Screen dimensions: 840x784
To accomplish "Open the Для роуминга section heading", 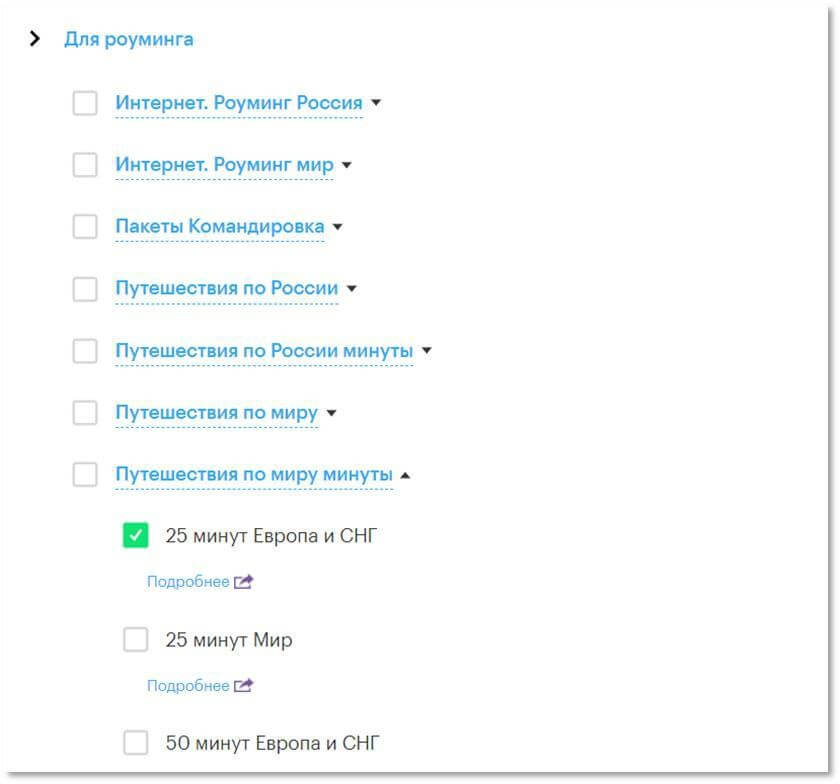I will 129,39.
